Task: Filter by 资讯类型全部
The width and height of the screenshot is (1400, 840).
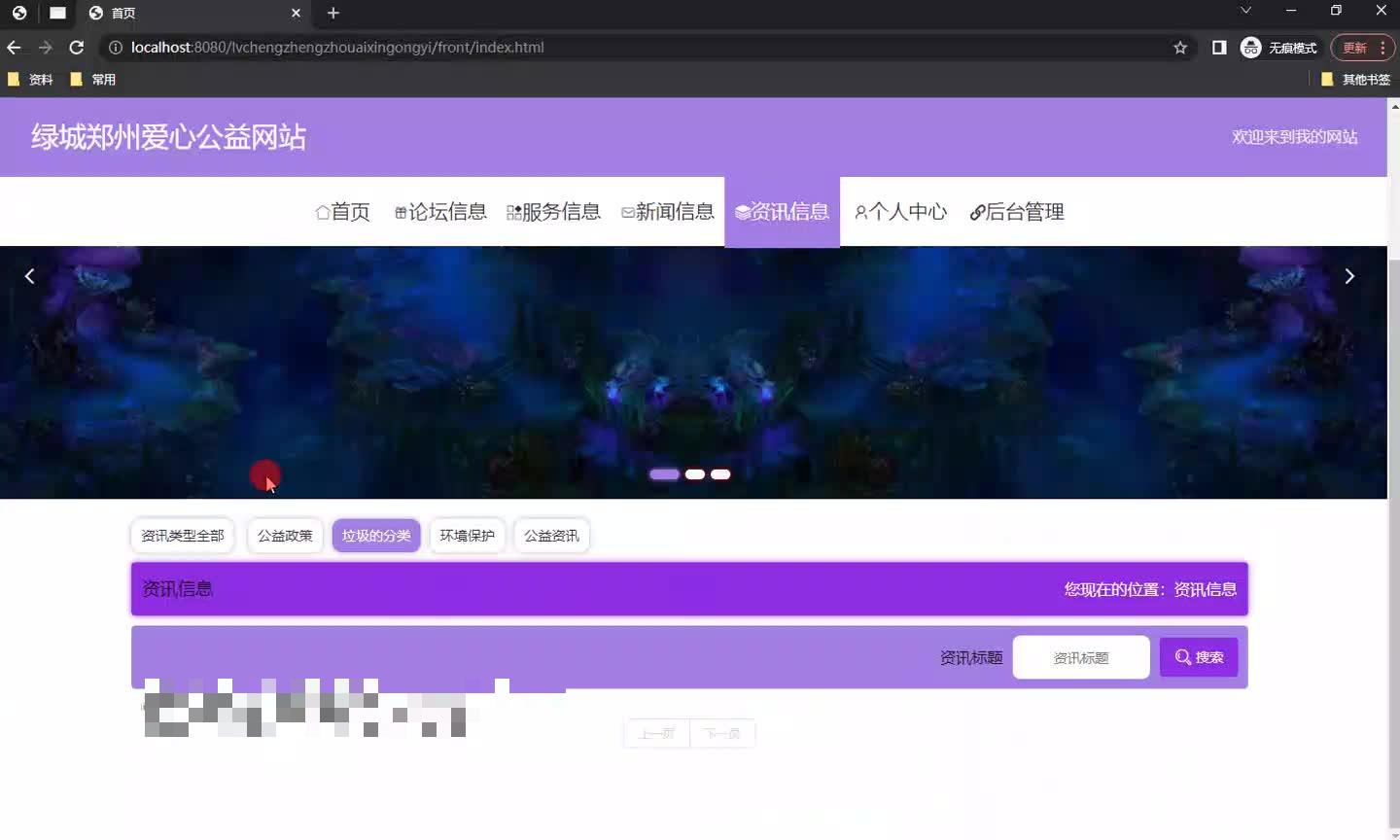Action: click(183, 536)
